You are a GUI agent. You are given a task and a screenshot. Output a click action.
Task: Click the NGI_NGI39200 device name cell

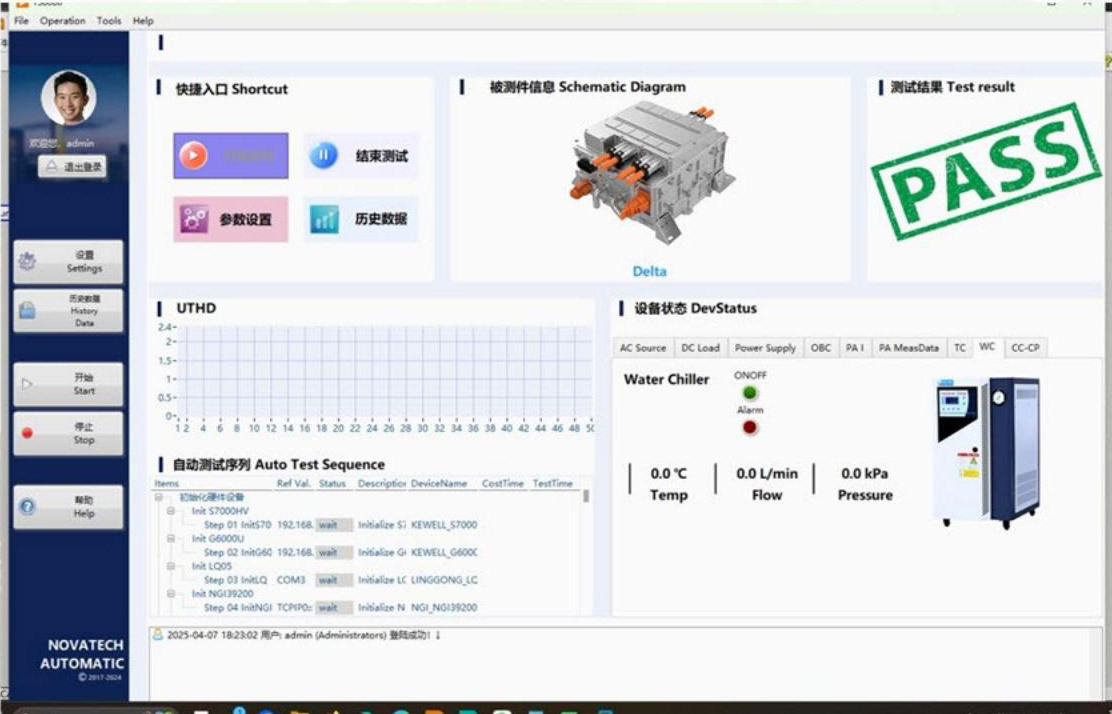coord(444,608)
